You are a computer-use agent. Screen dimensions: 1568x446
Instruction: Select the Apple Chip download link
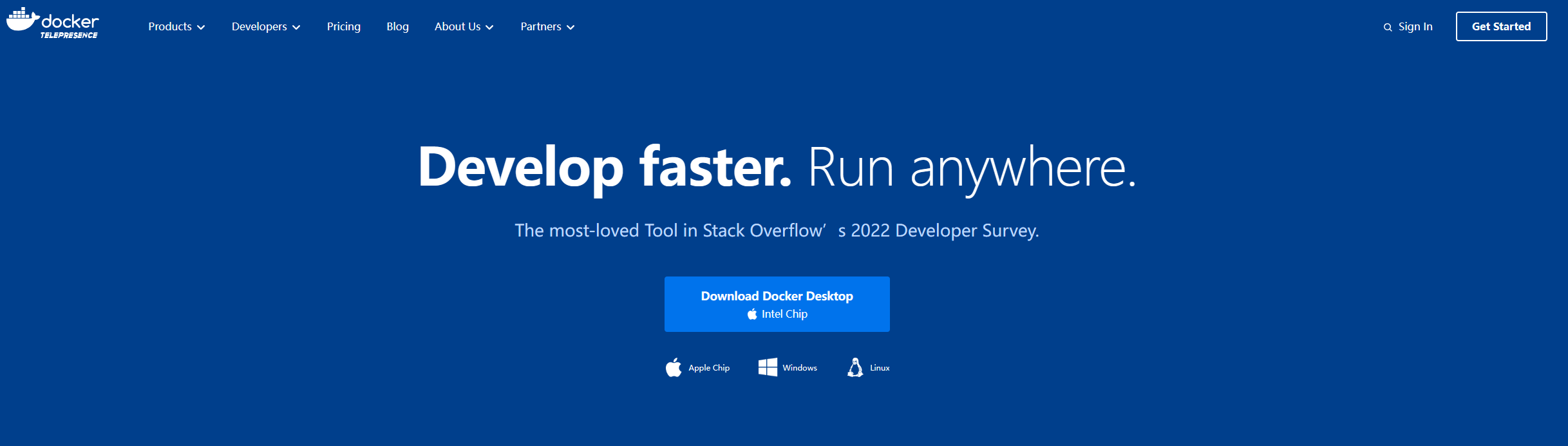click(697, 367)
